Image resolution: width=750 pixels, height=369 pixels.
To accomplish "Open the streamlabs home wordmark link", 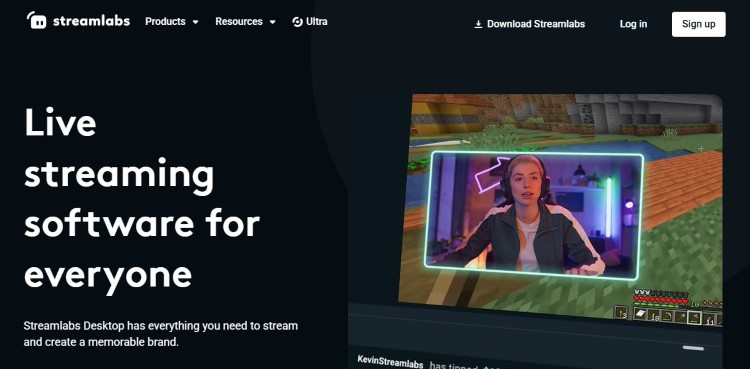I will (x=91, y=21).
